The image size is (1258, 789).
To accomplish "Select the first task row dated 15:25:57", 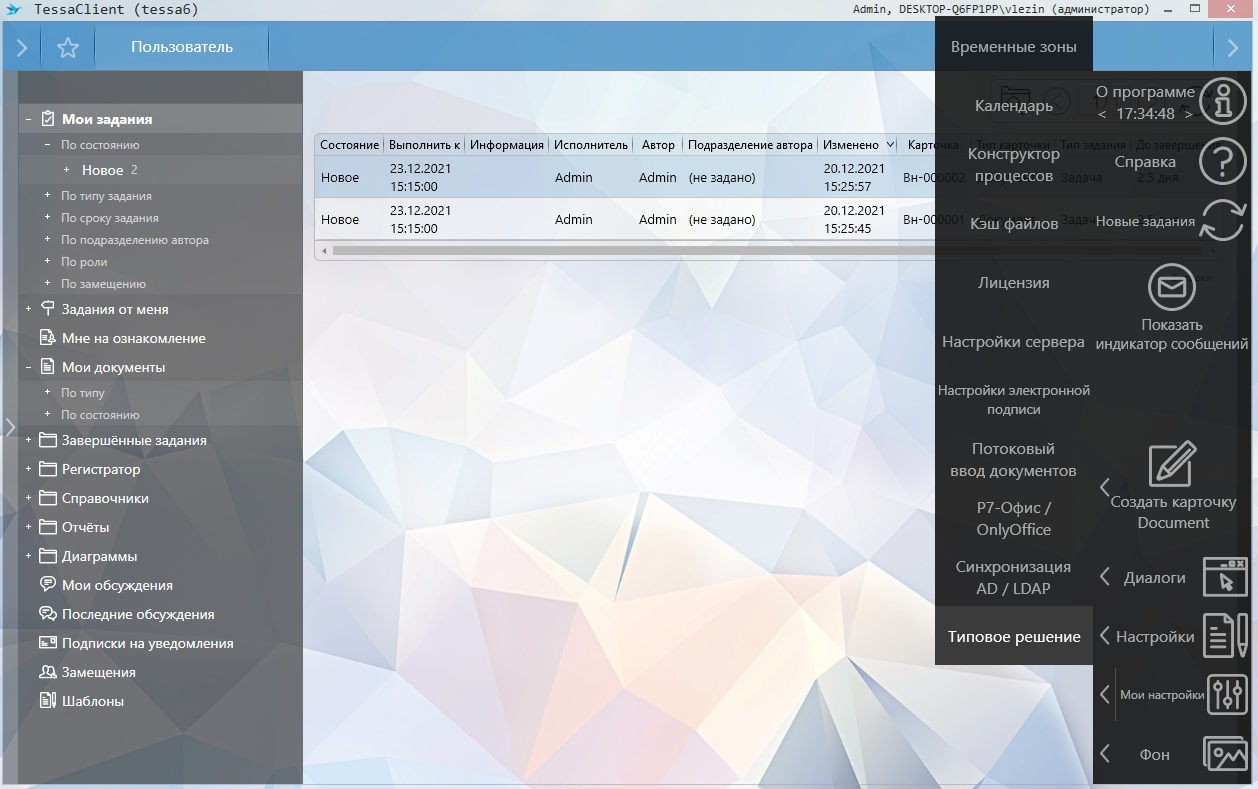I will 600,177.
